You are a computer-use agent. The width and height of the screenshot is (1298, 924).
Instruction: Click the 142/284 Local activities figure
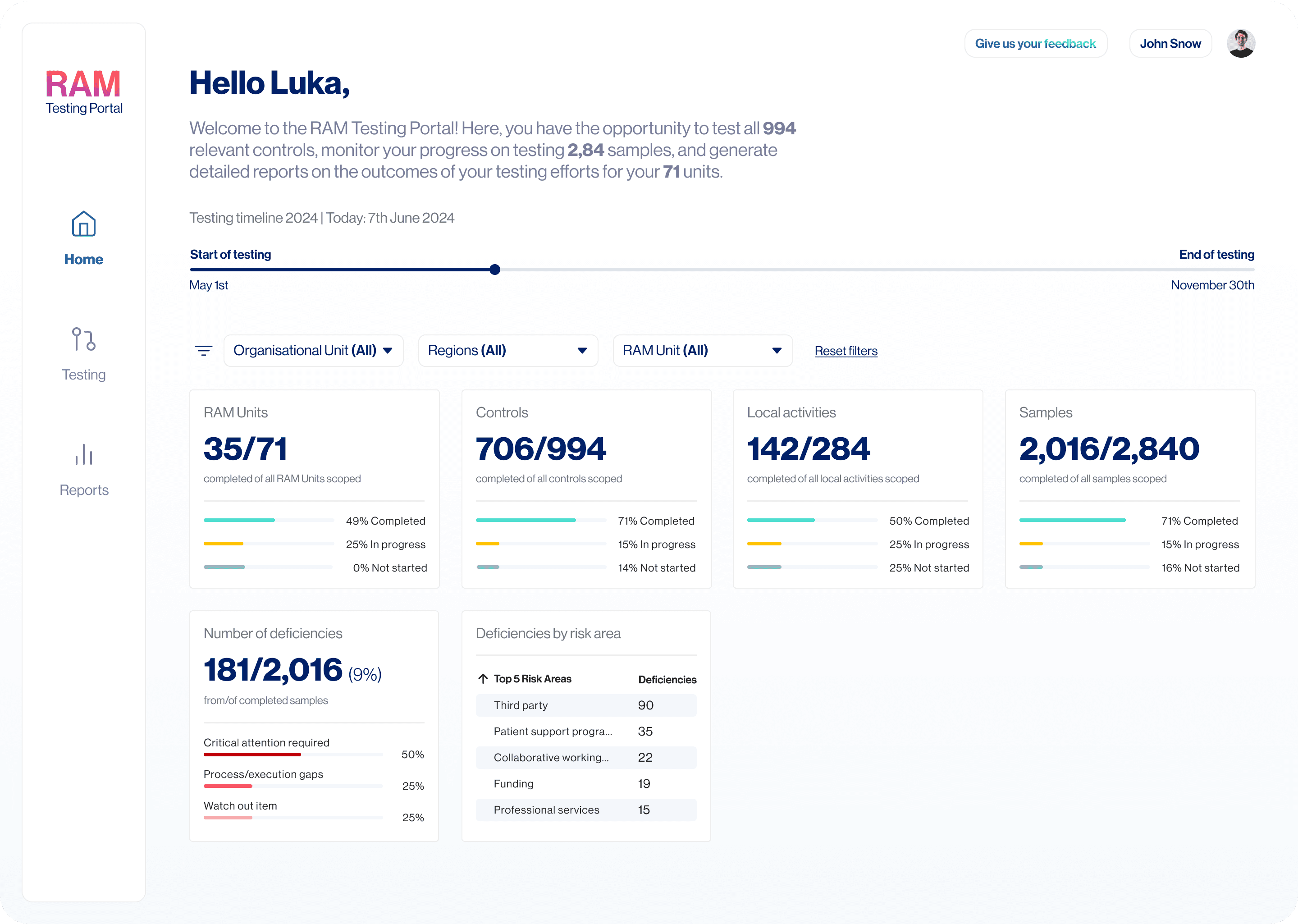[808, 448]
